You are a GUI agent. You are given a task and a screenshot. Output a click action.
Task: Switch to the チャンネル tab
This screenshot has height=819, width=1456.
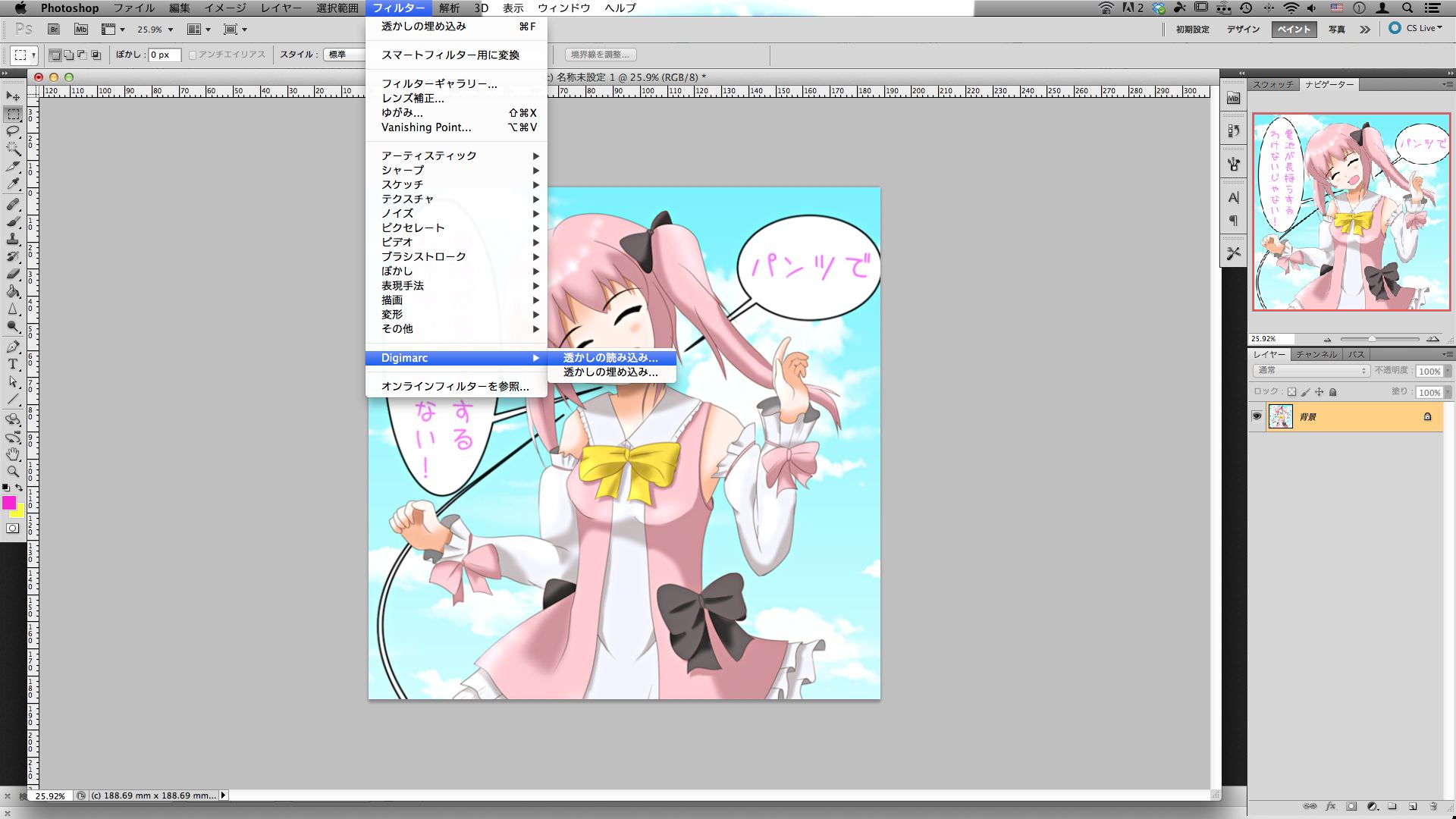click(1316, 354)
